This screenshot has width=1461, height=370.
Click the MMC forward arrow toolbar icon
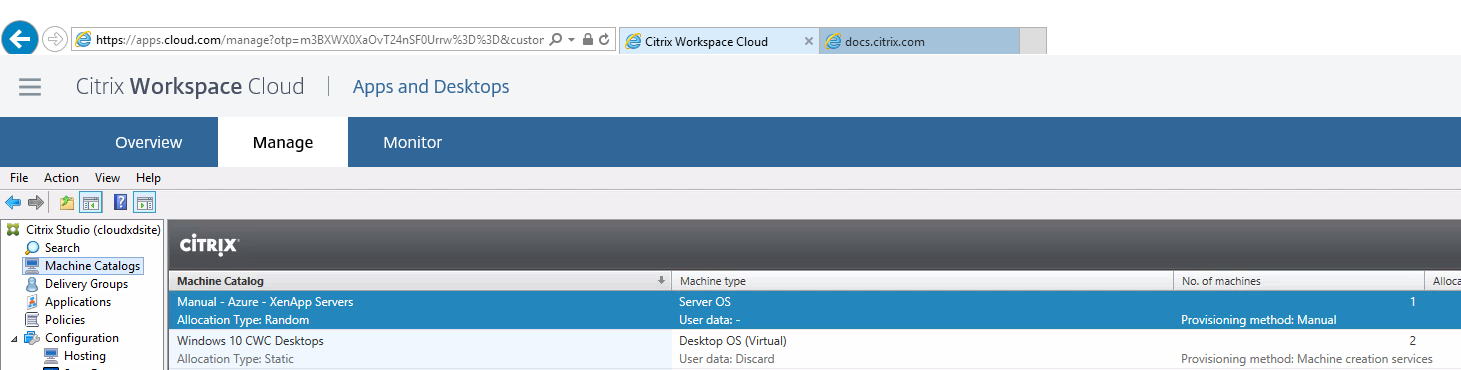click(x=36, y=203)
